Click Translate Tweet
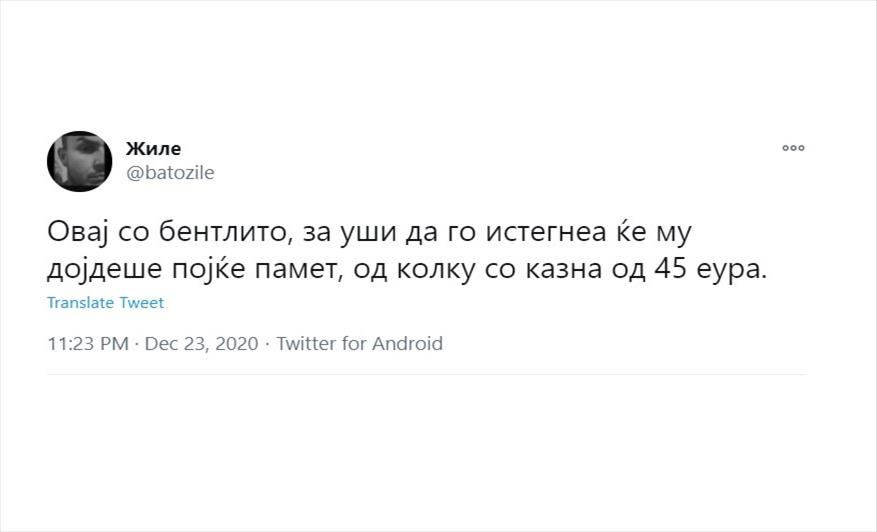The image size is (877, 532). (105, 303)
